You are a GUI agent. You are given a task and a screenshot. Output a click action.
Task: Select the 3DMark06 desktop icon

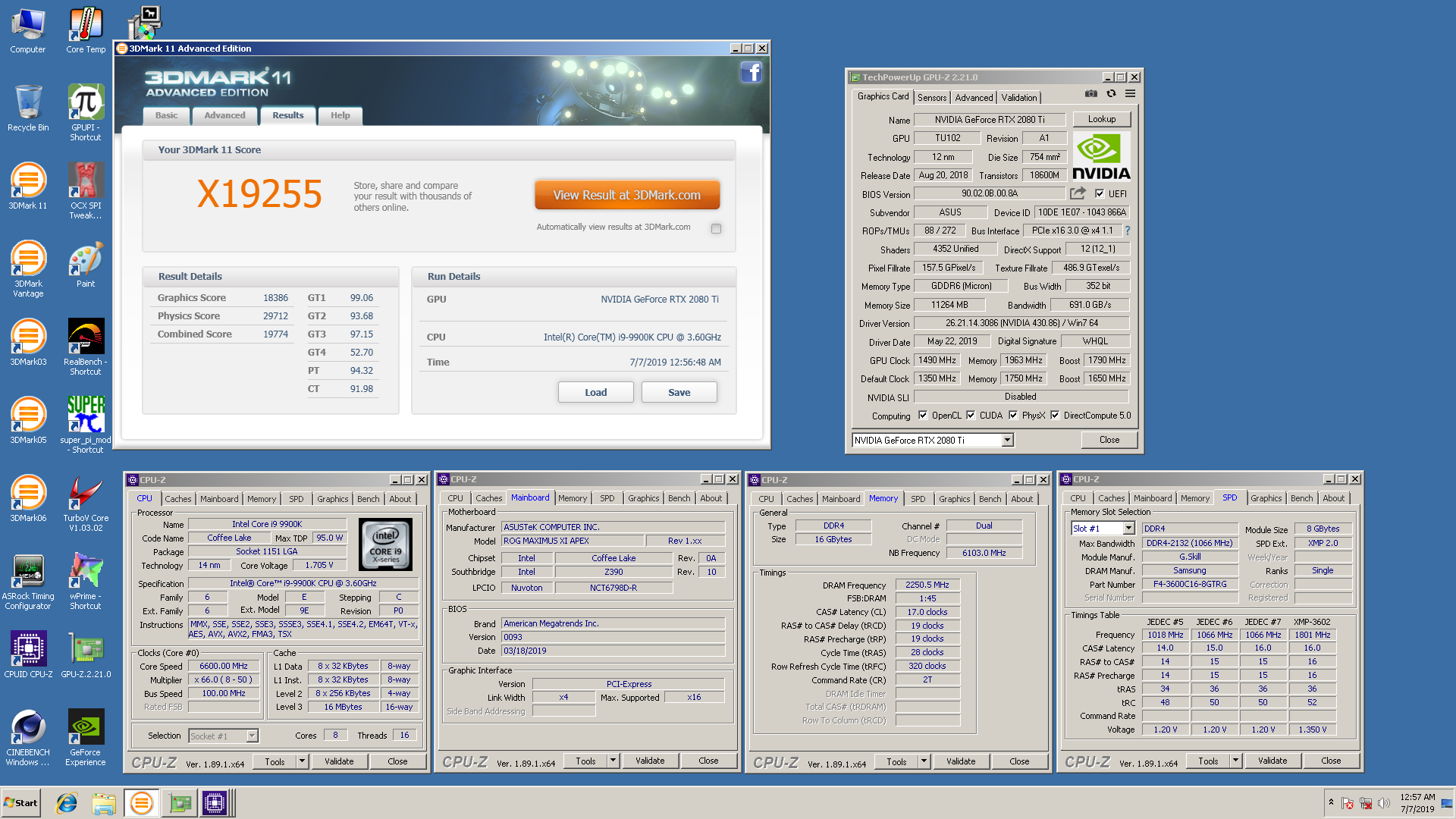tap(28, 499)
